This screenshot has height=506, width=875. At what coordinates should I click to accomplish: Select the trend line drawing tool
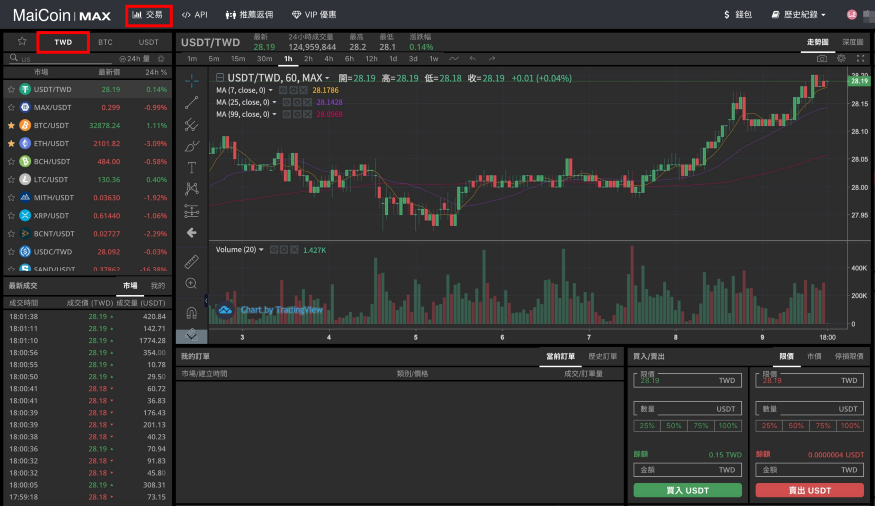pos(191,103)
